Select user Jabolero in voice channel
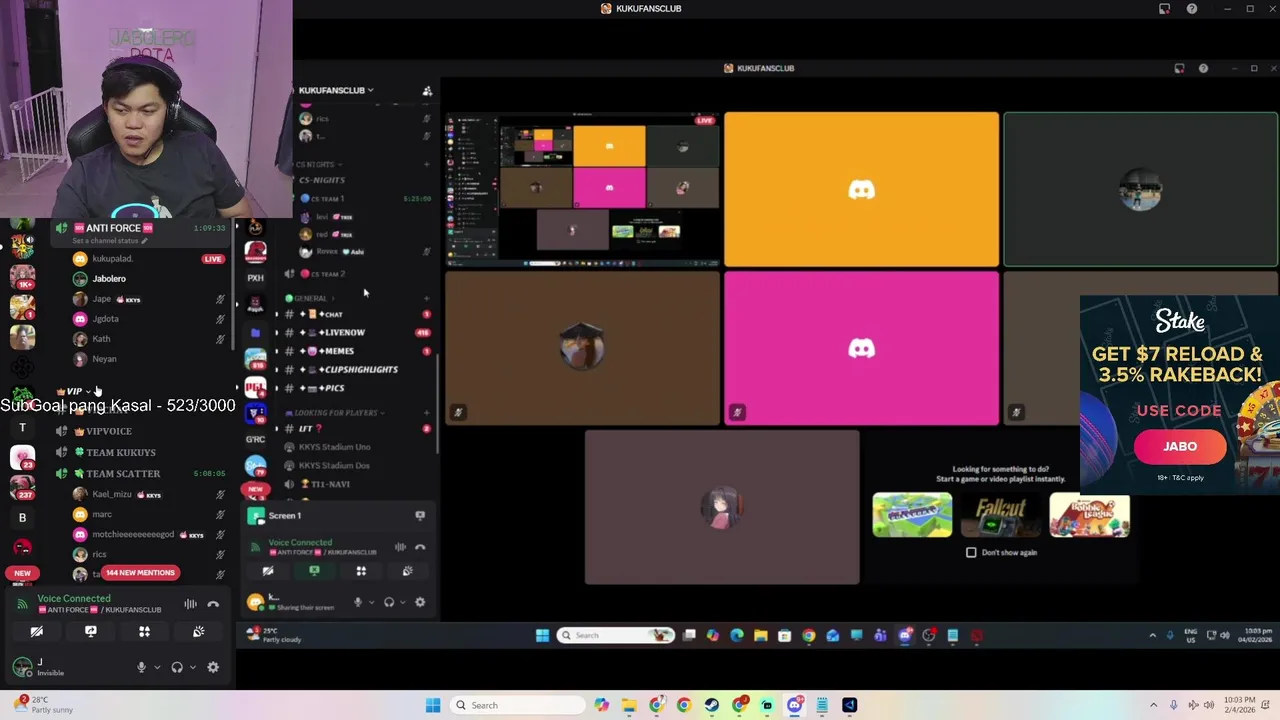Image resolution: width=1280 pixels, height=720 pixels. (109, 279)
